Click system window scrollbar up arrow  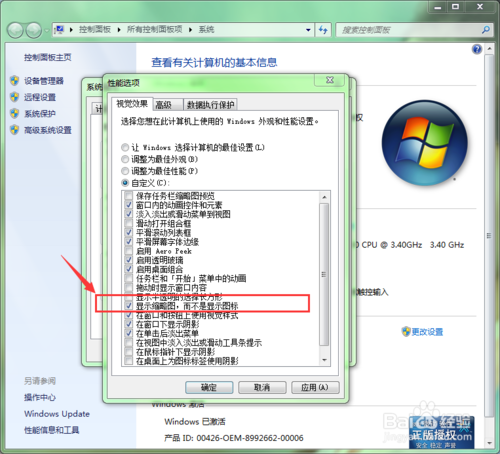[489, 49]
